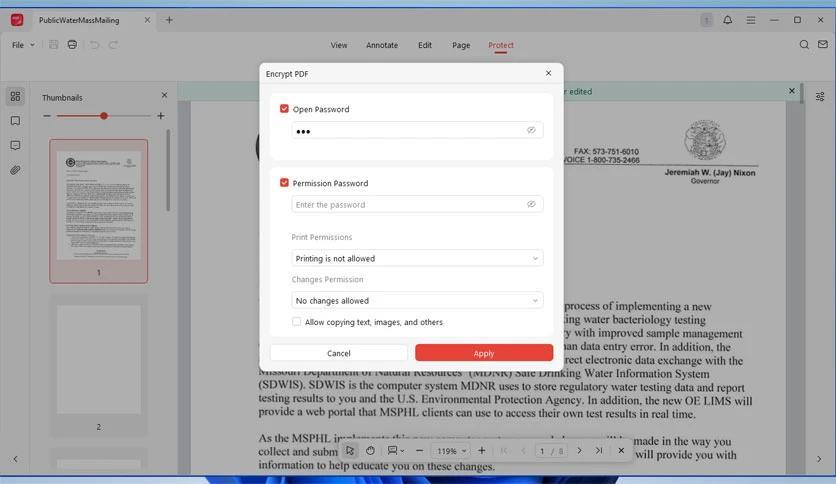Jump to the last page arrow
The image size is (836, 484).
(x=599, y=450)
